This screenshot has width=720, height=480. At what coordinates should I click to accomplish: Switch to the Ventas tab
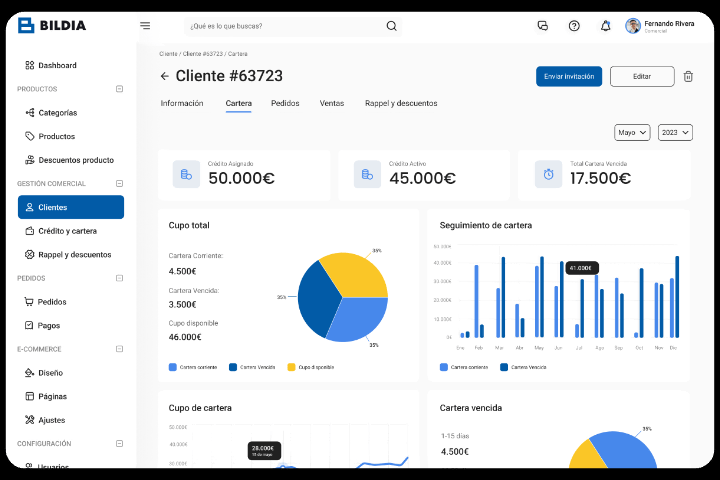(332, 103)
